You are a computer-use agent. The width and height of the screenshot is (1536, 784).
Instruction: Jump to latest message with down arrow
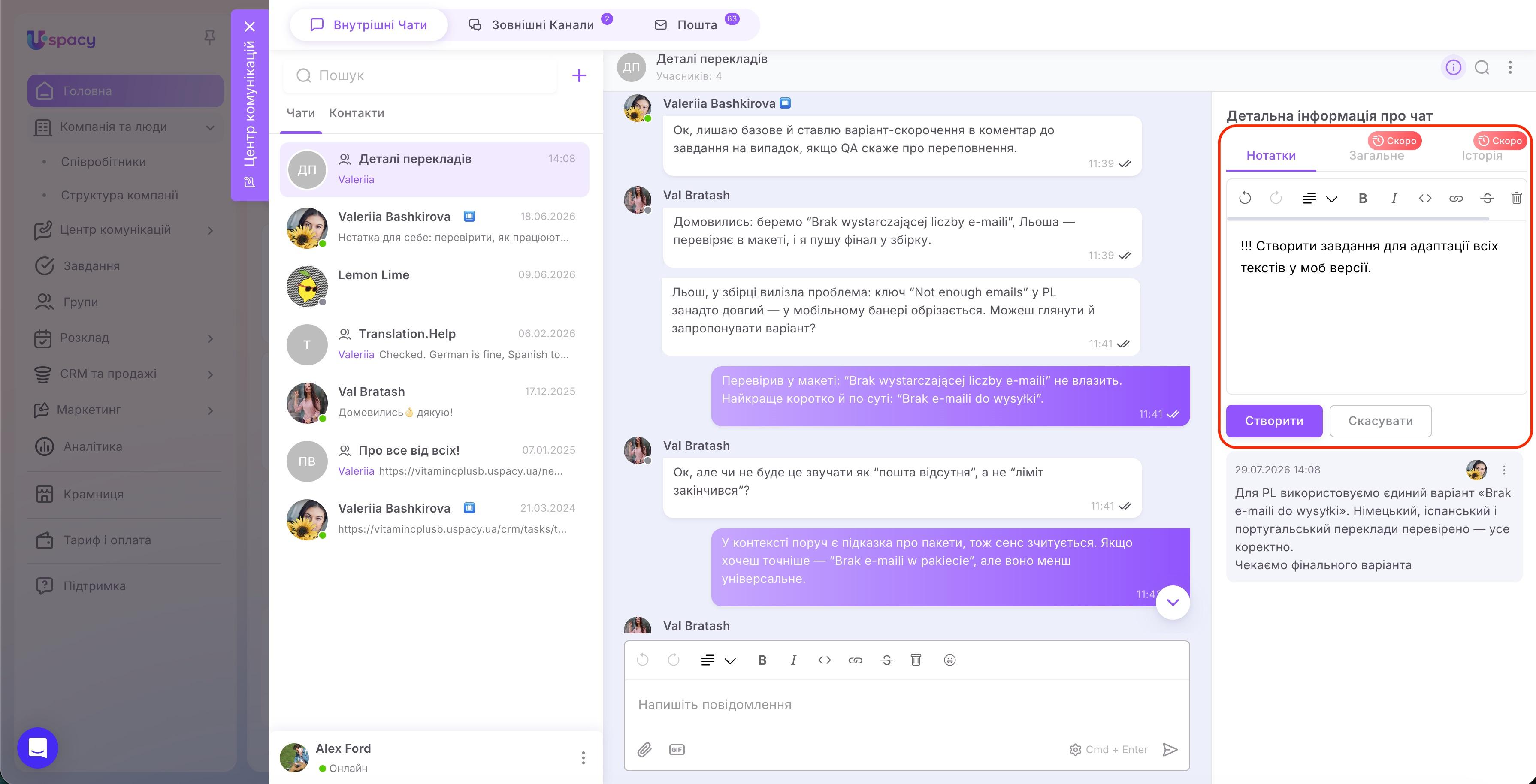(x=1173, y=602)
